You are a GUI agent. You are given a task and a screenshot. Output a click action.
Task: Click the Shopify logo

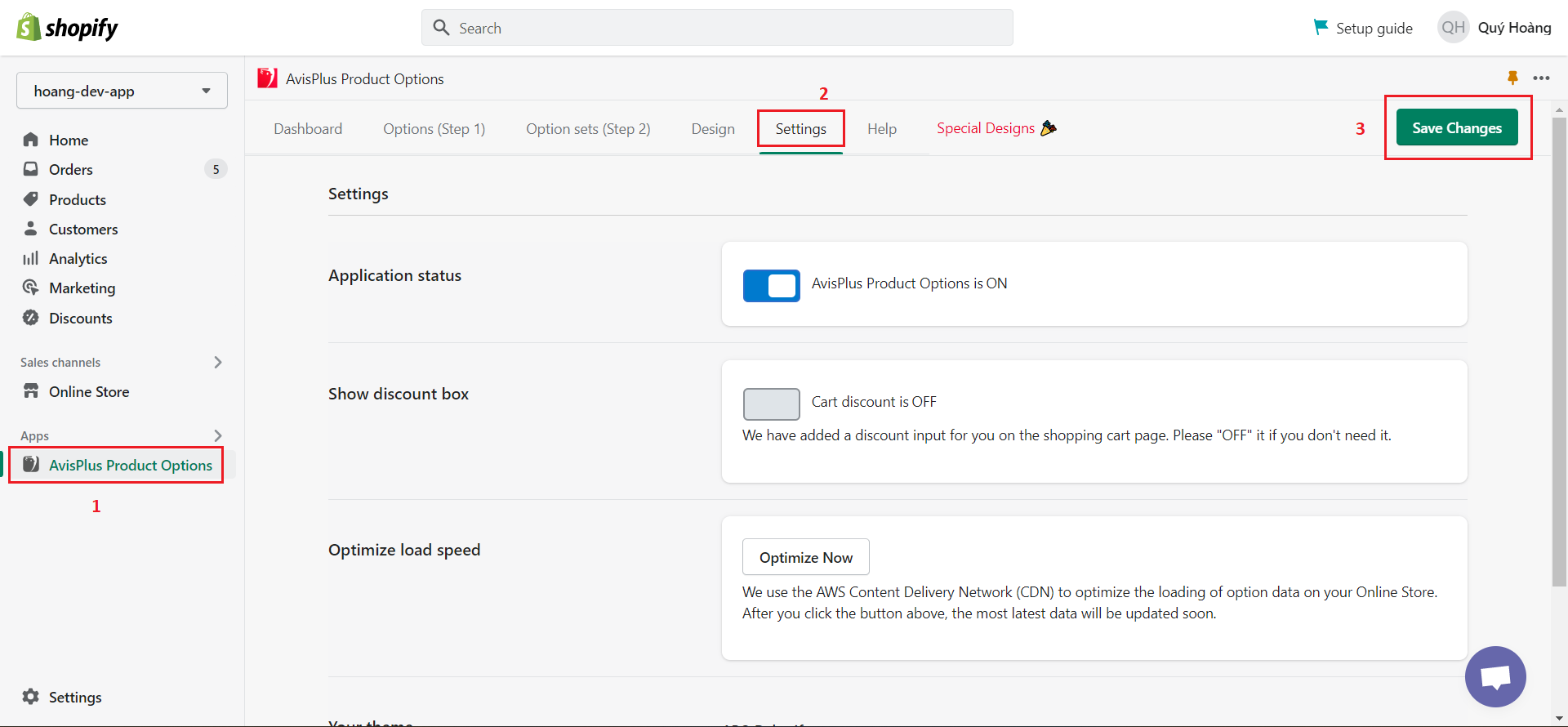(x=67, y=28)
